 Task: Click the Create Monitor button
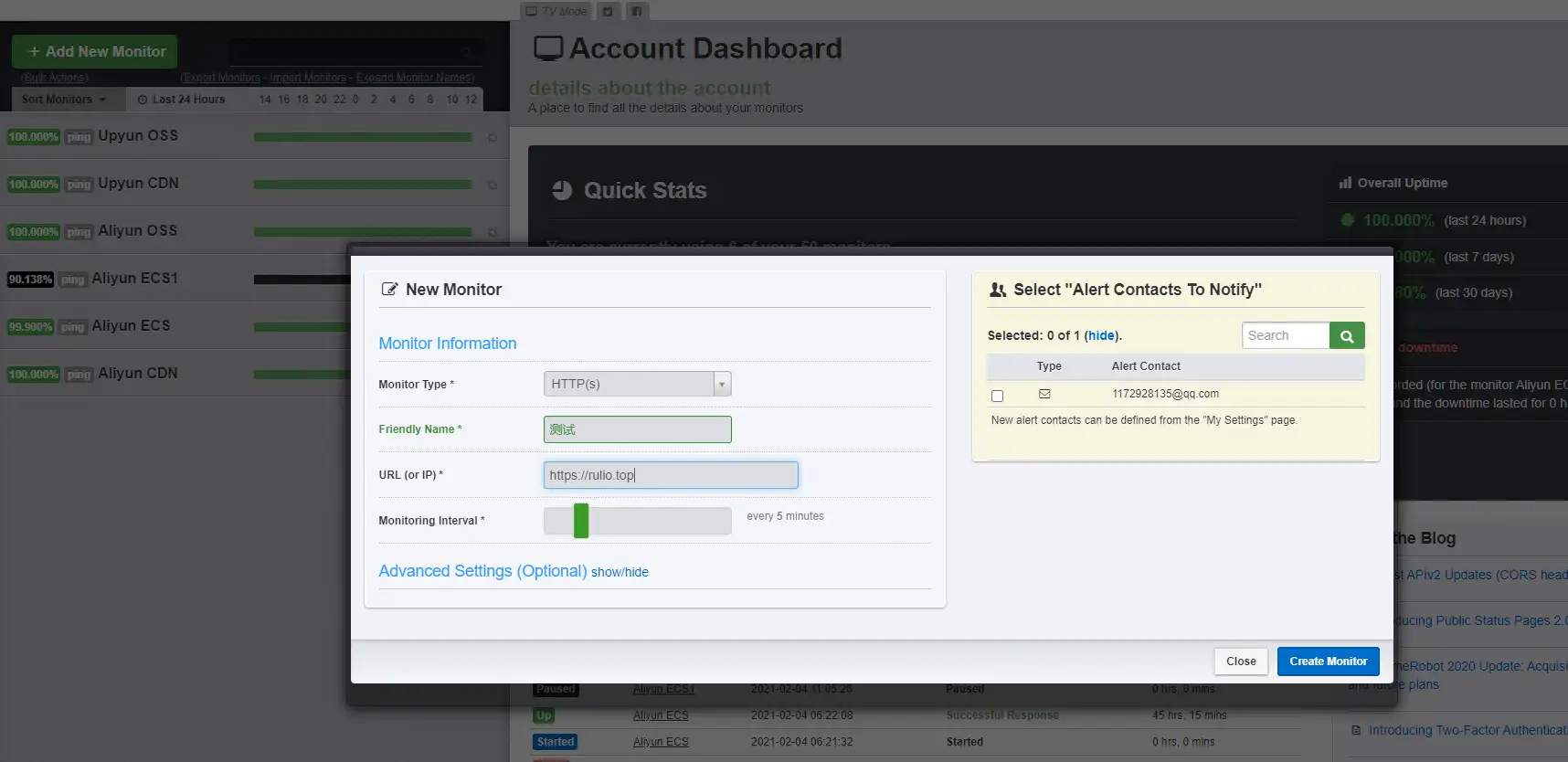click(x=1328, y=661)
